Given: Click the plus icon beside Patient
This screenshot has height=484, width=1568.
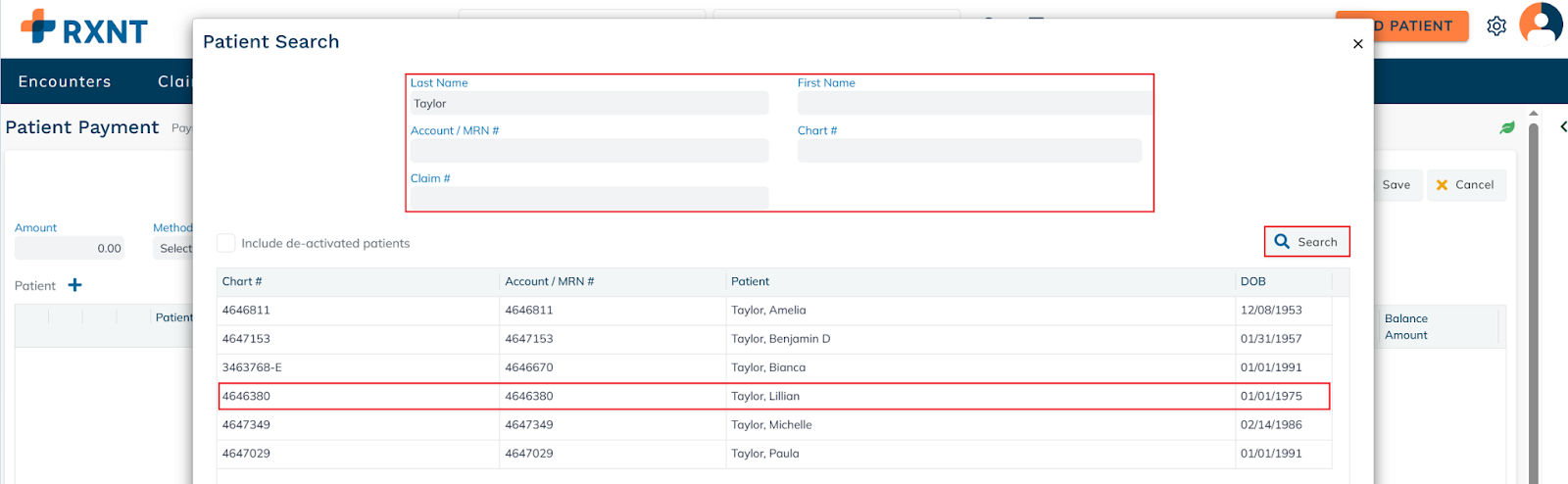Looking at the screenshot, I should [74, 285].
